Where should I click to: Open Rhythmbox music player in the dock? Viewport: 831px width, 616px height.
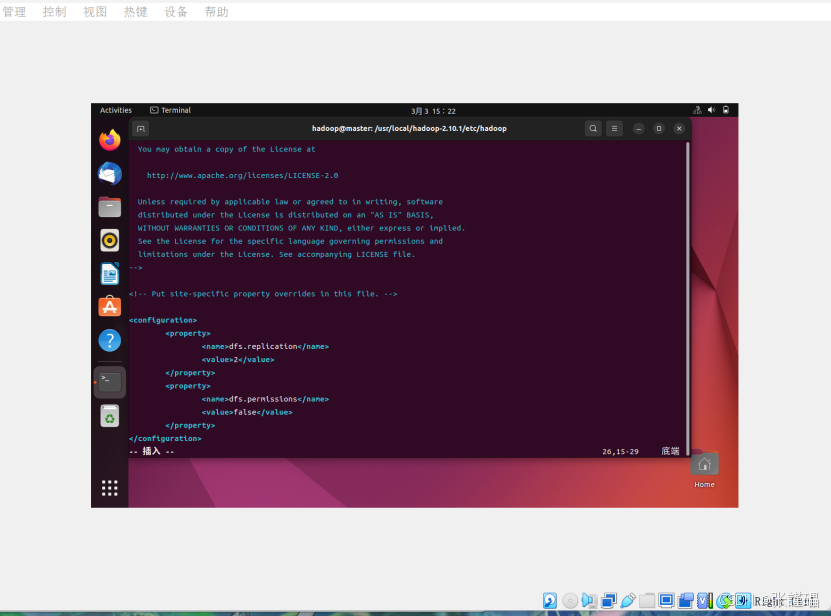(x=110, y=241)
